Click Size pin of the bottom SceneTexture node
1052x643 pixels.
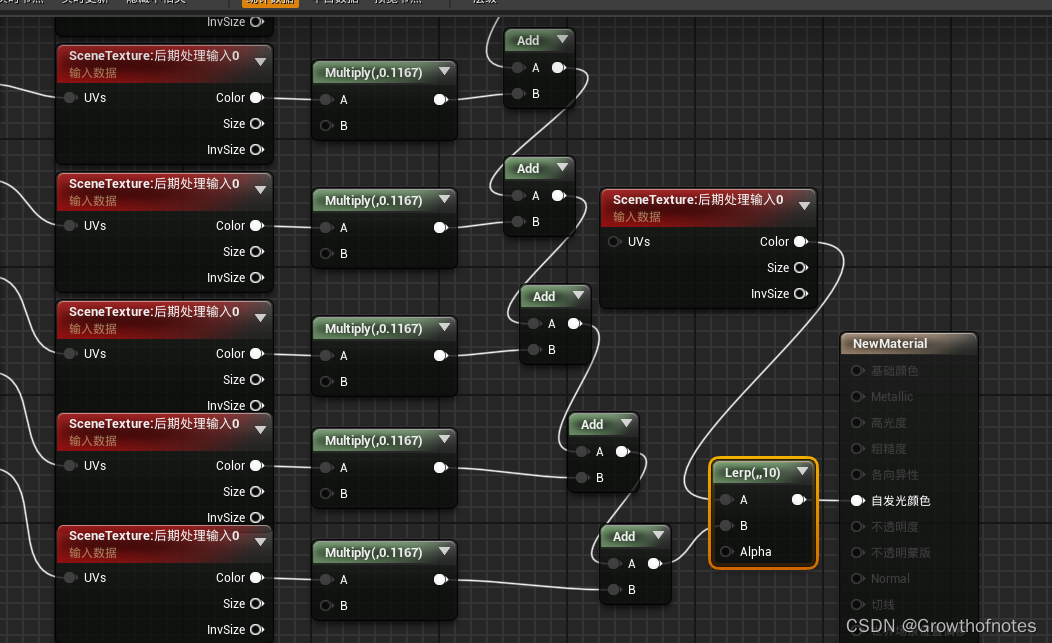click(x=256, y=603)
